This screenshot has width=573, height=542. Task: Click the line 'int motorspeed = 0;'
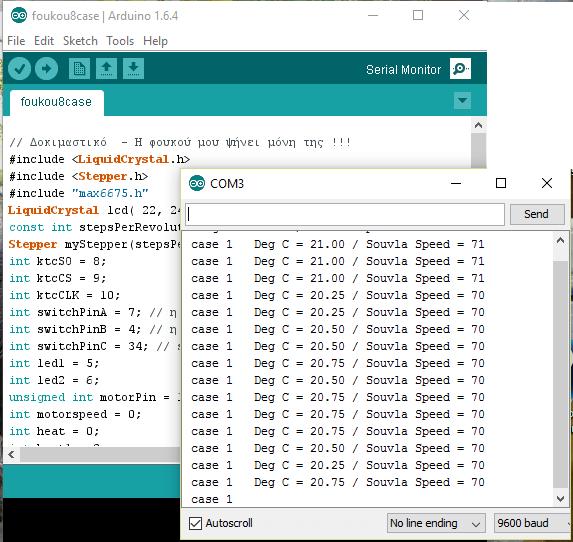tap(75, 414)
